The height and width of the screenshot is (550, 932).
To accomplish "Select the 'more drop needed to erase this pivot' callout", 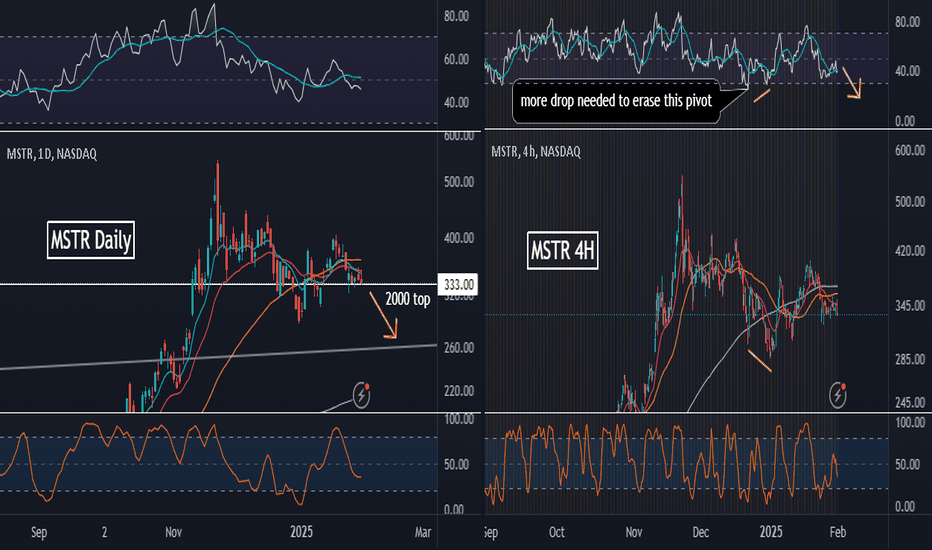I will click(x=616, y=101).
